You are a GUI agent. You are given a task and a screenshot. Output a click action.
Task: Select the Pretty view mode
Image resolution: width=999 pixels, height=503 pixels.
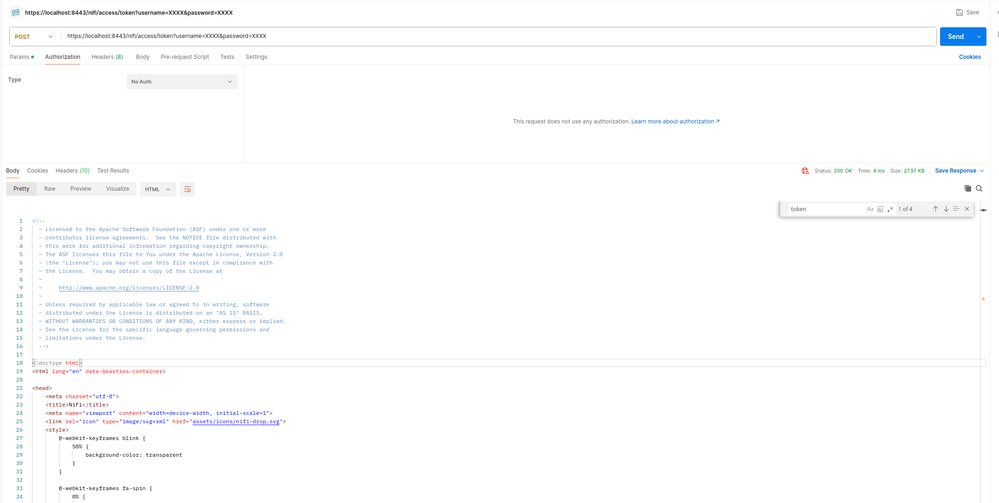tap(21, 189)
